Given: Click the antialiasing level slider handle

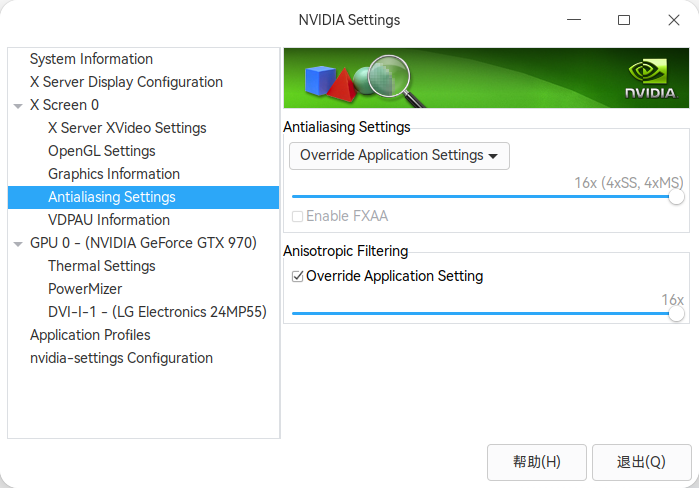Looking at the screenshot, I should coord(676,197).
